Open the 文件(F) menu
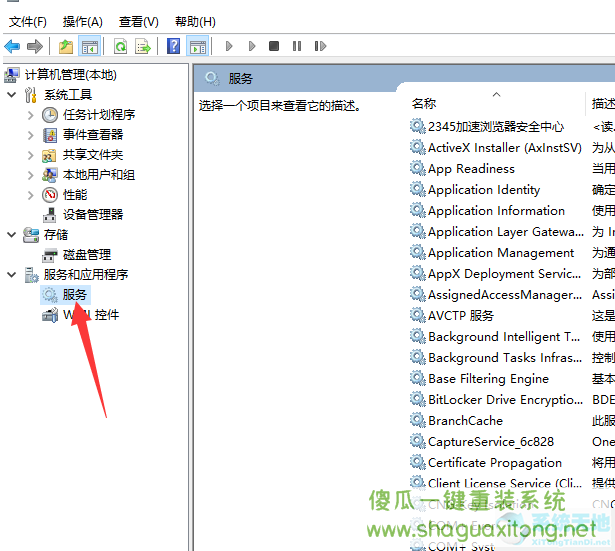This screenshot has height=551, width=615. point(28,22)
